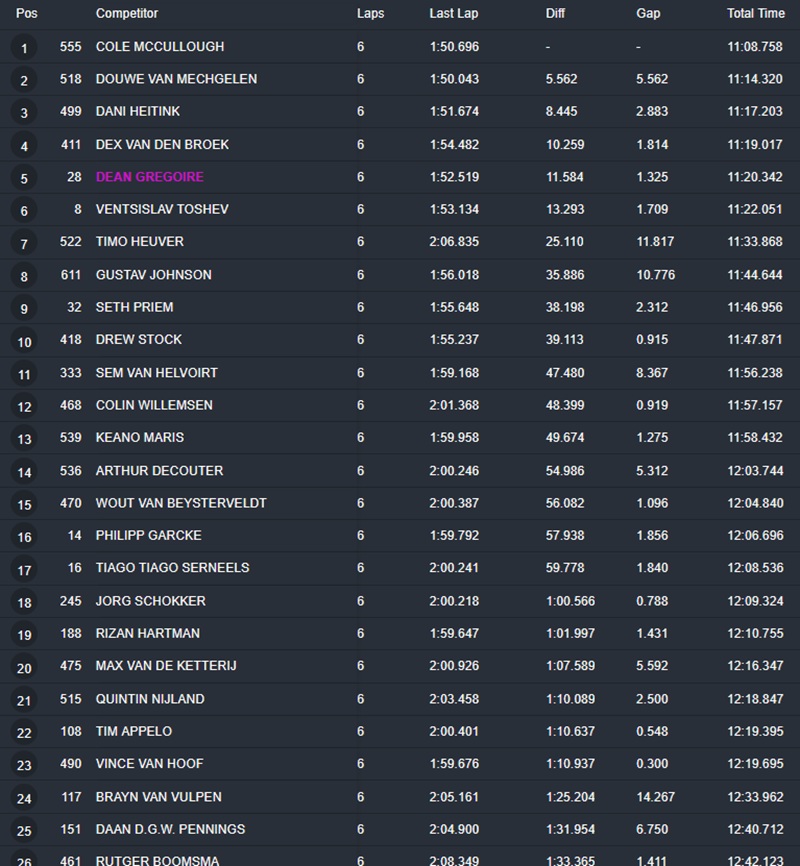Click the Competitor column header
Viewport: 800px width, 866px height.
[x=127, y=14]
